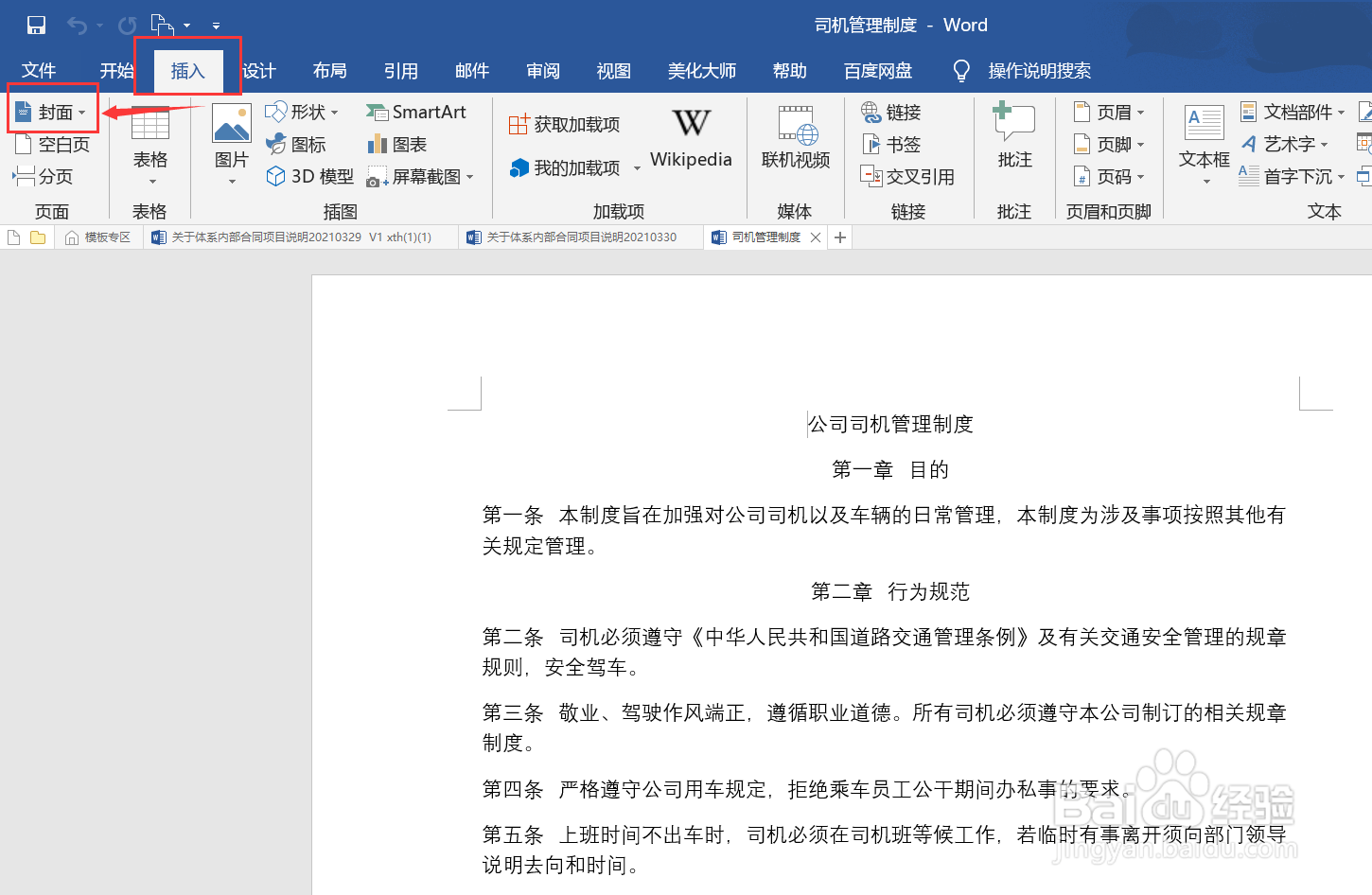
Task: Open the SmartArt insert dialog
Action: click(x=416, y=111)
